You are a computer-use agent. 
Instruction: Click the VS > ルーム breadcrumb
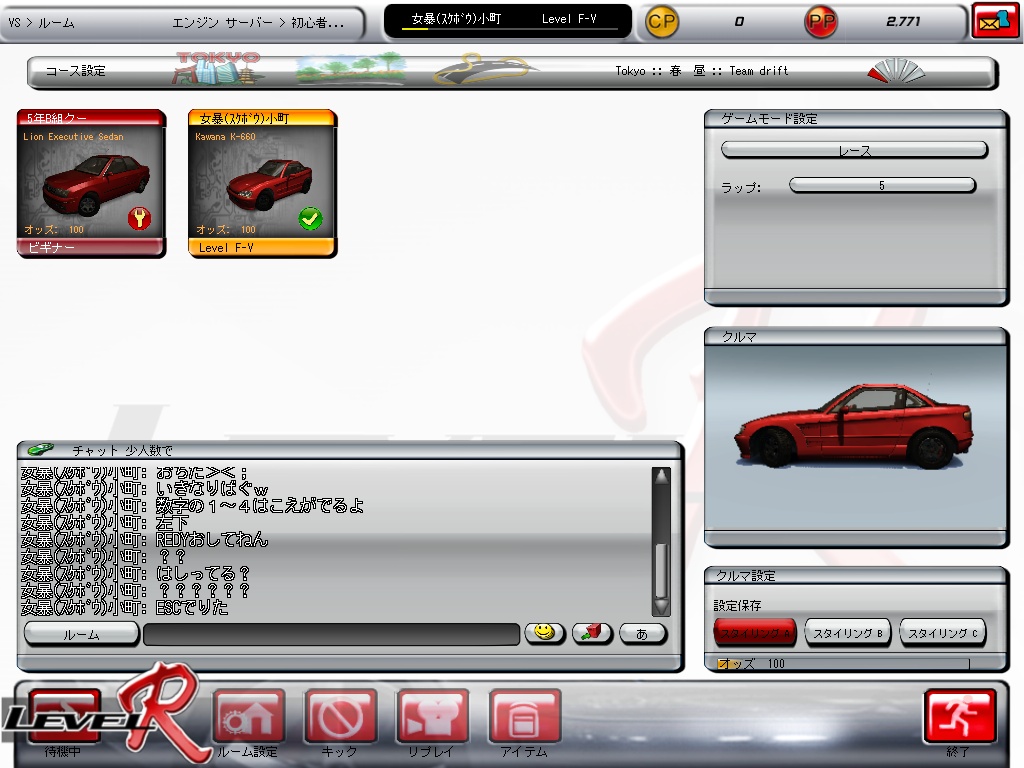41,23
